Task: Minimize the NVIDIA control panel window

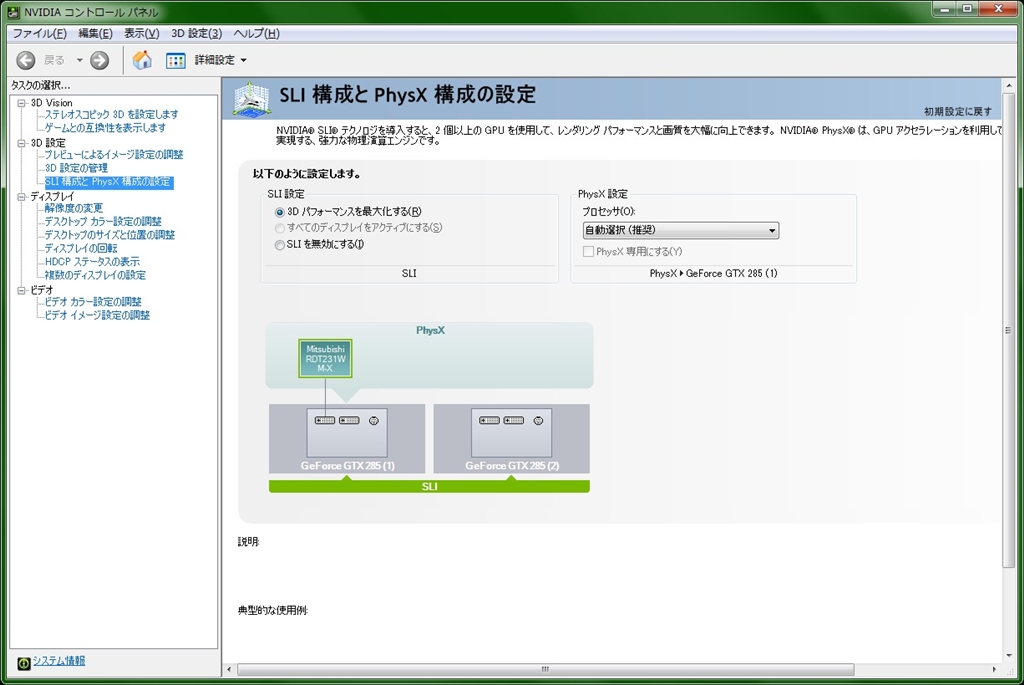Action: 944,8
